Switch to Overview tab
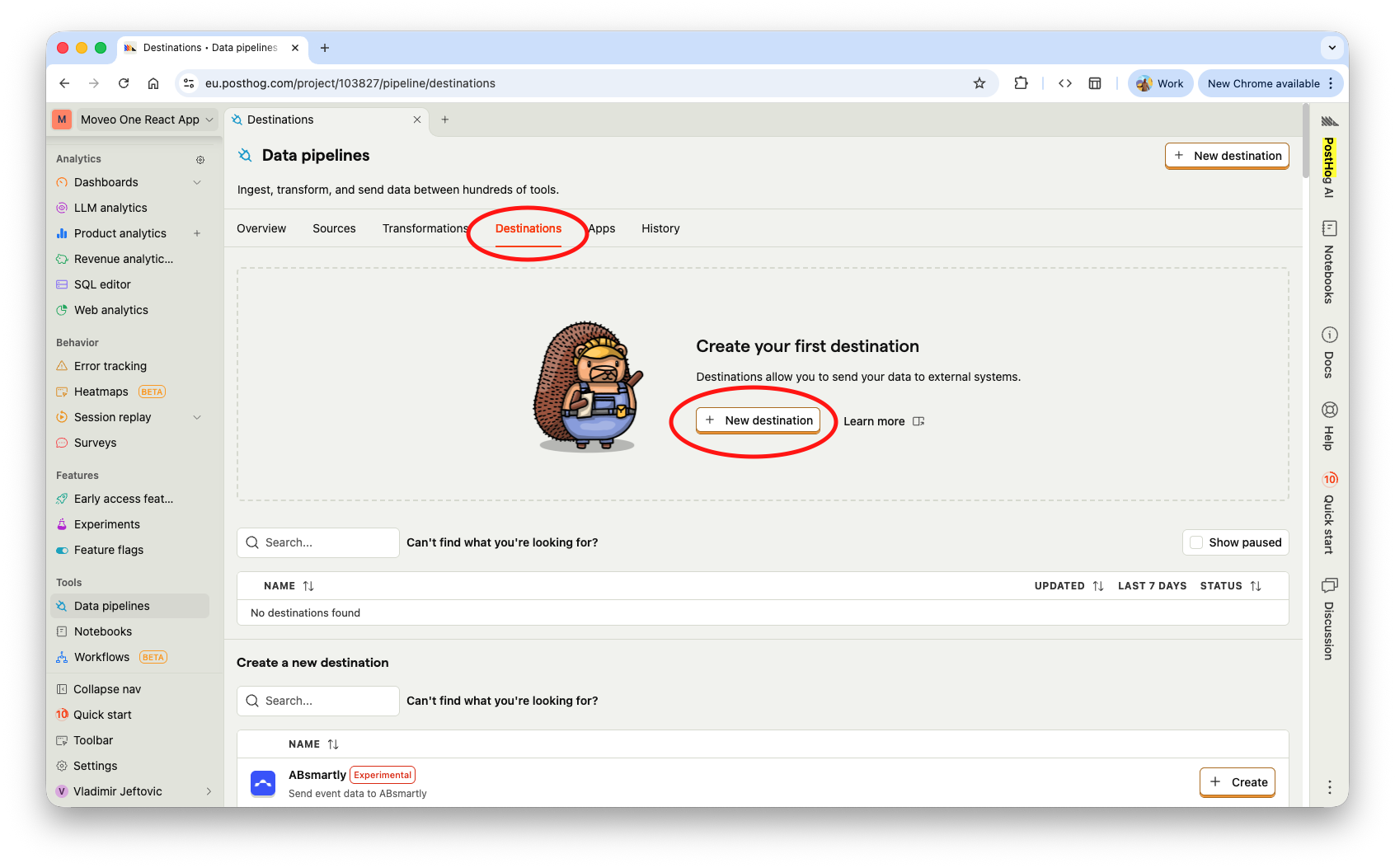Image resolution: width=1395 pixels, height=868 pixels. tap(261, 228)
